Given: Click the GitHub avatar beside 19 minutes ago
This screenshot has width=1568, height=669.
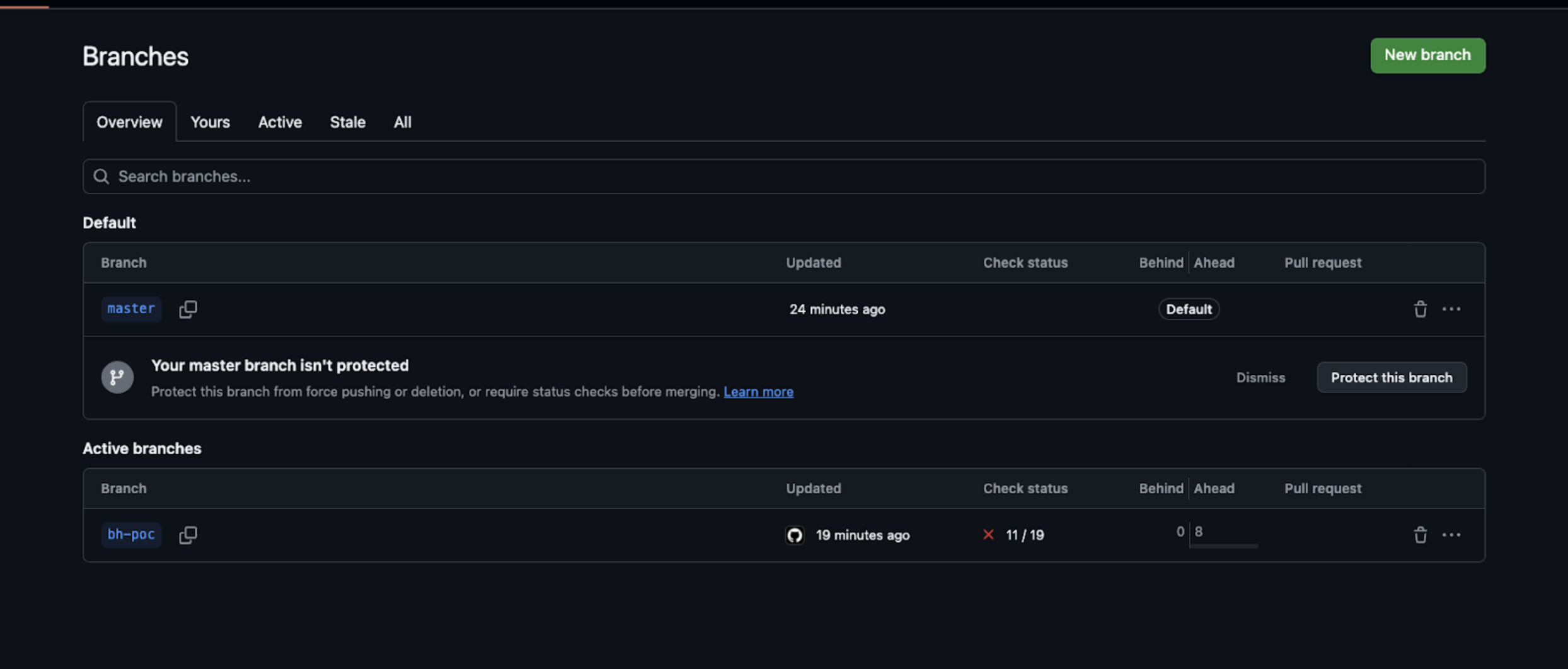Looking at the screenshot, I should pos(794,535).
